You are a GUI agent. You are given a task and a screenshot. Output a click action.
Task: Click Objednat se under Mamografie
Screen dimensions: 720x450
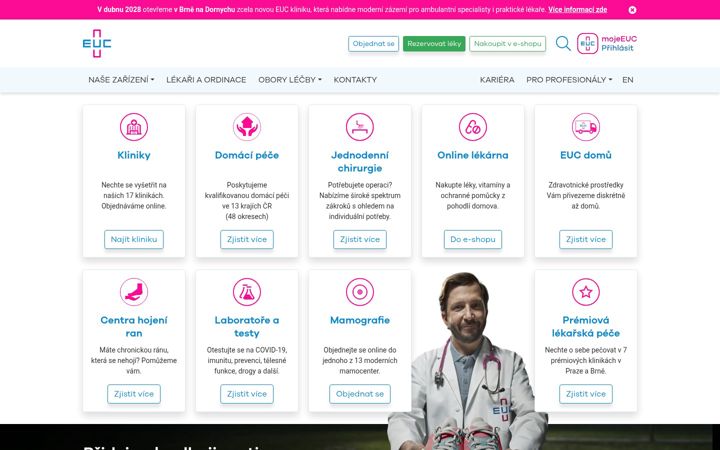pyautogui.click(x=360, y=394)
